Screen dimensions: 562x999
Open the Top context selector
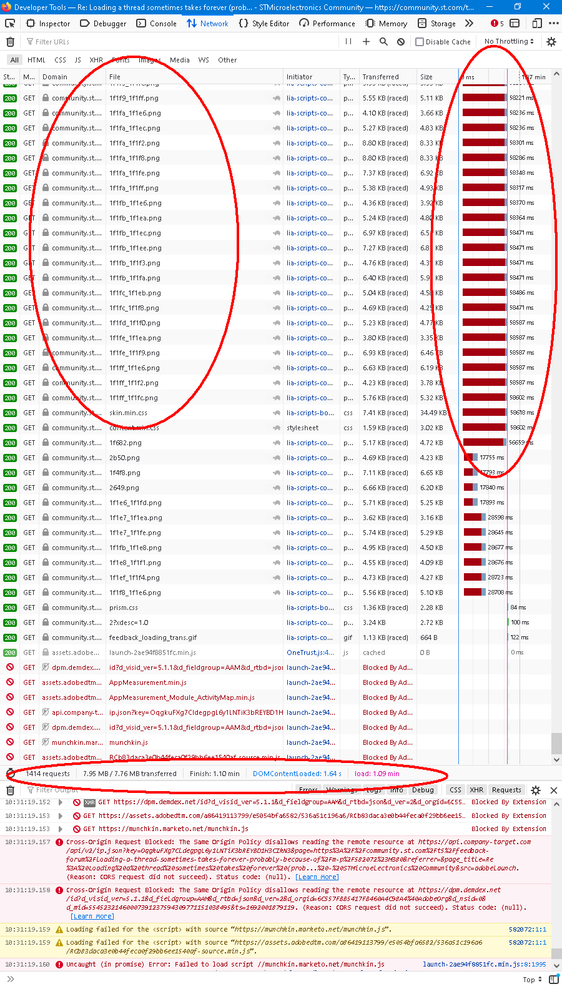(x=533, y=980)
